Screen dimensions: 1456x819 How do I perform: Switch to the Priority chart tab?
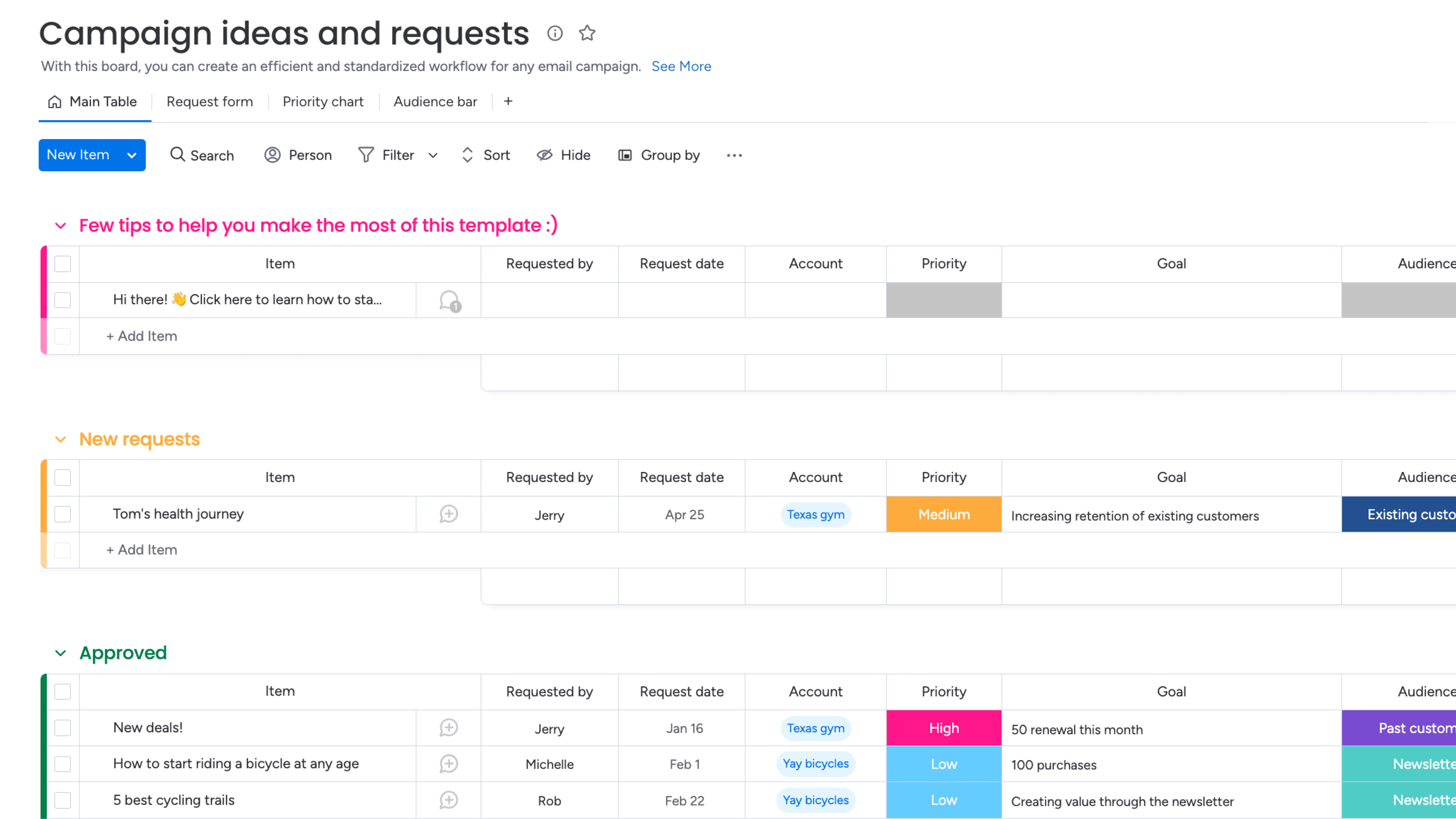[323, 102]
